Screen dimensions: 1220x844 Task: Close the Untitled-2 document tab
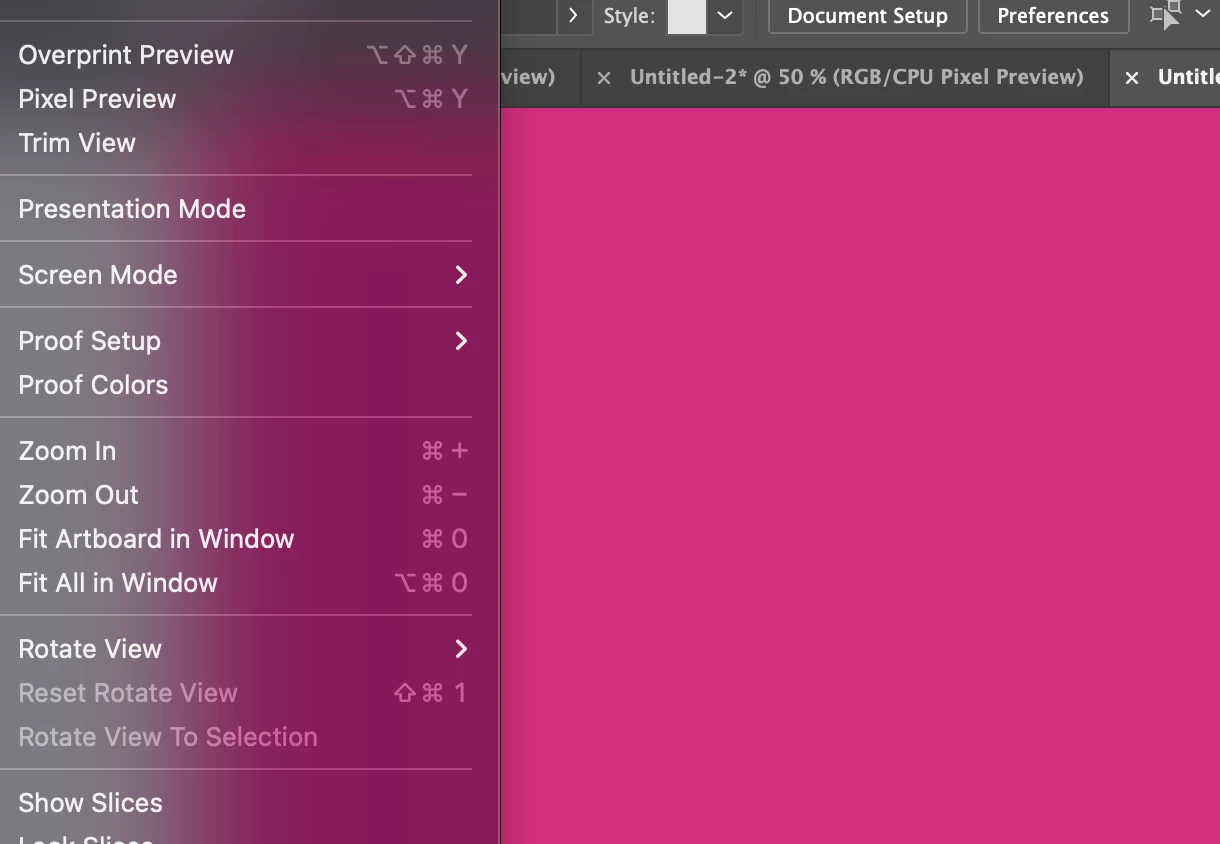pos(603,78)
